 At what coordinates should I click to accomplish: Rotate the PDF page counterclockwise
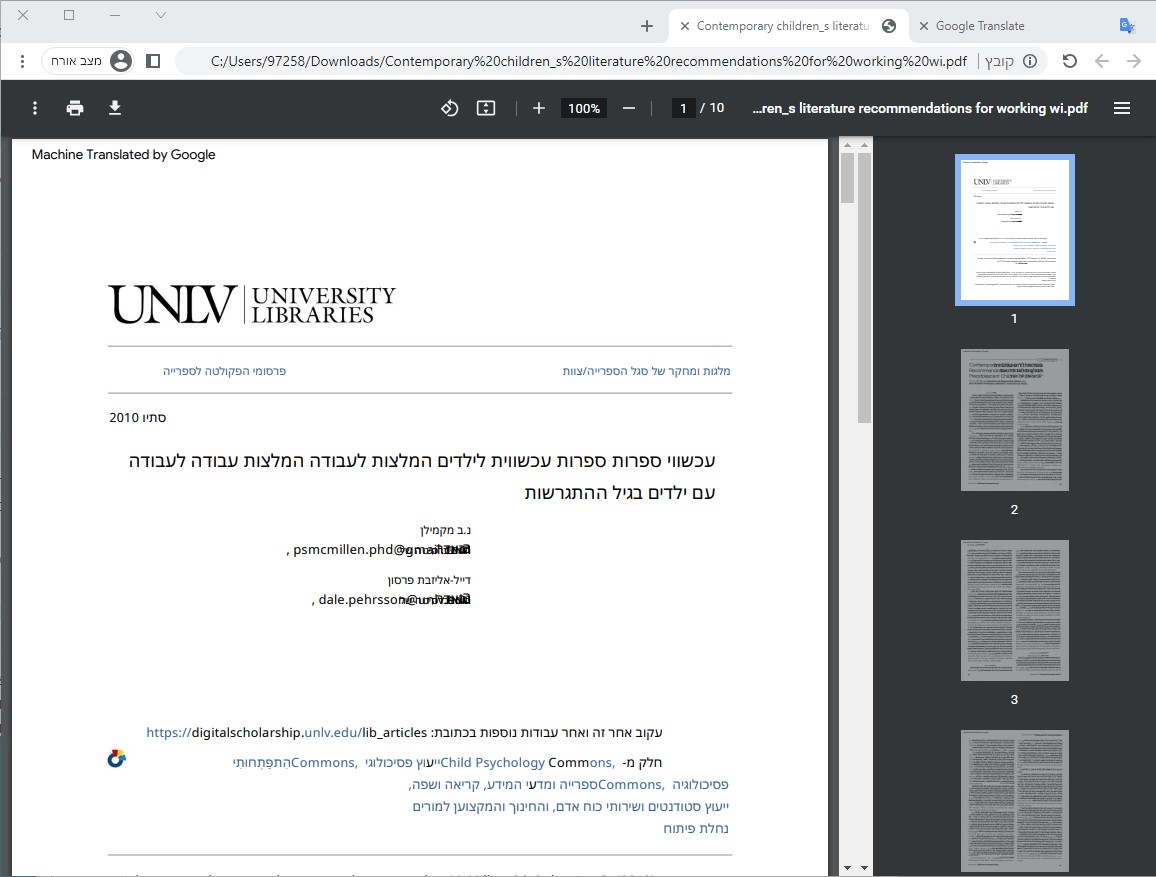pyautogui.click(x=450, y=108)
